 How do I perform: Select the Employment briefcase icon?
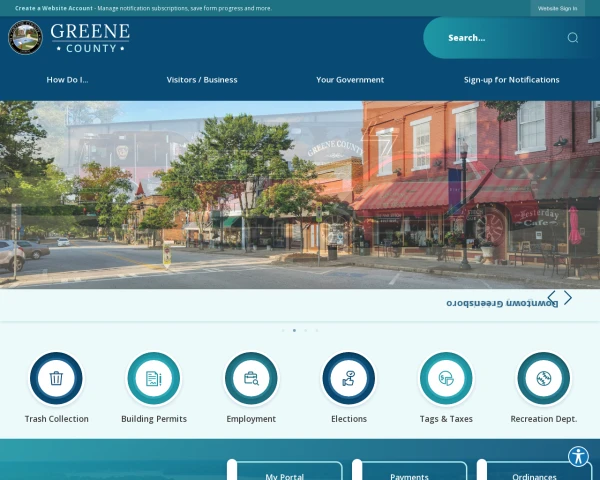click(x=251, y=378)
